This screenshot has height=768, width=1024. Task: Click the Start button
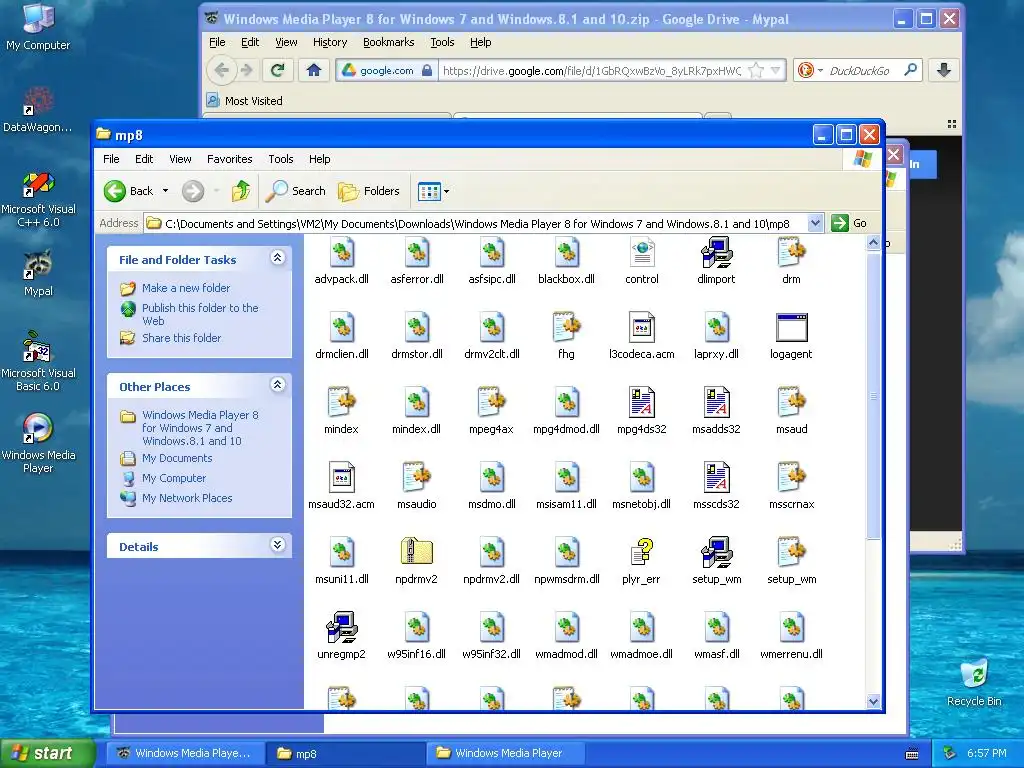point(47,753)
